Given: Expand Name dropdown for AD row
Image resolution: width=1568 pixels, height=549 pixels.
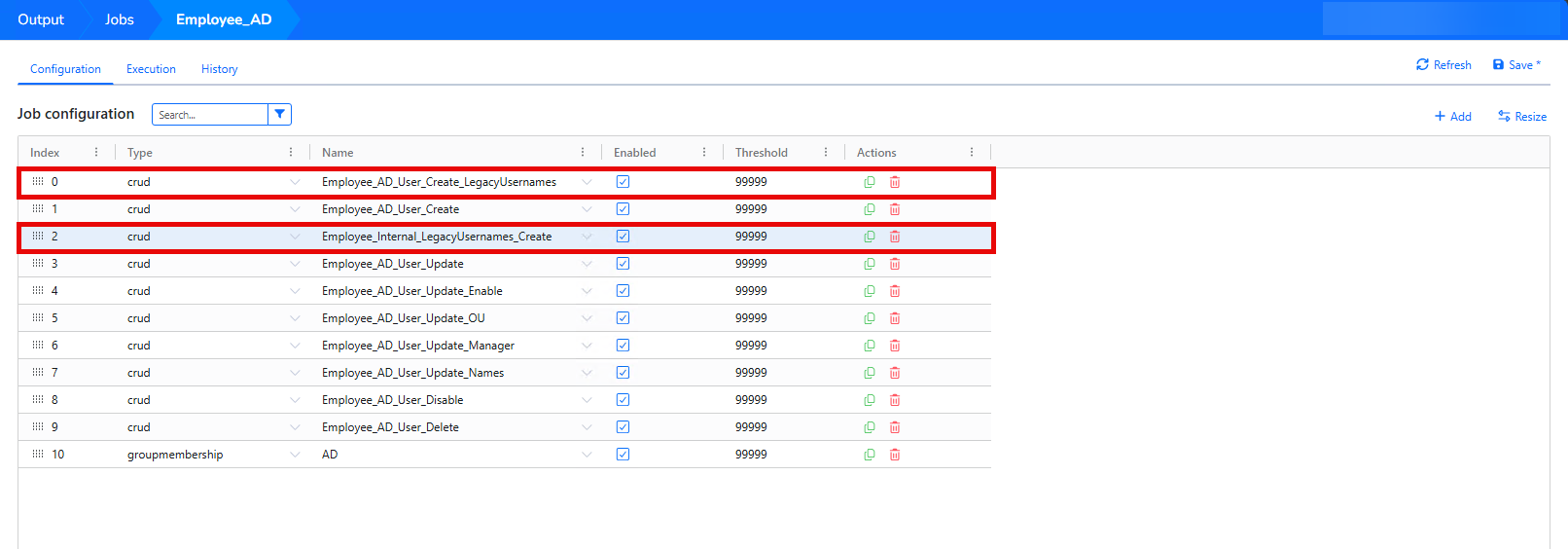Looking at the screenshot, I should click(x=587, y=455).
